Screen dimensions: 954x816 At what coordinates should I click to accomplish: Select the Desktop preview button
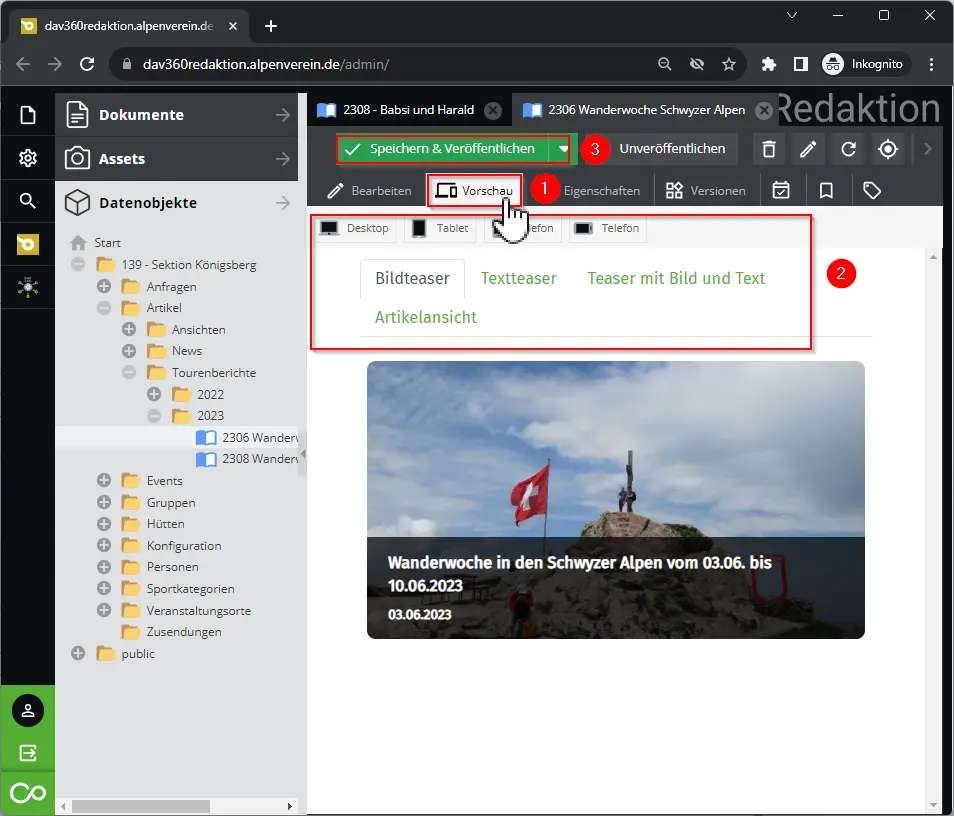(355, 228)
